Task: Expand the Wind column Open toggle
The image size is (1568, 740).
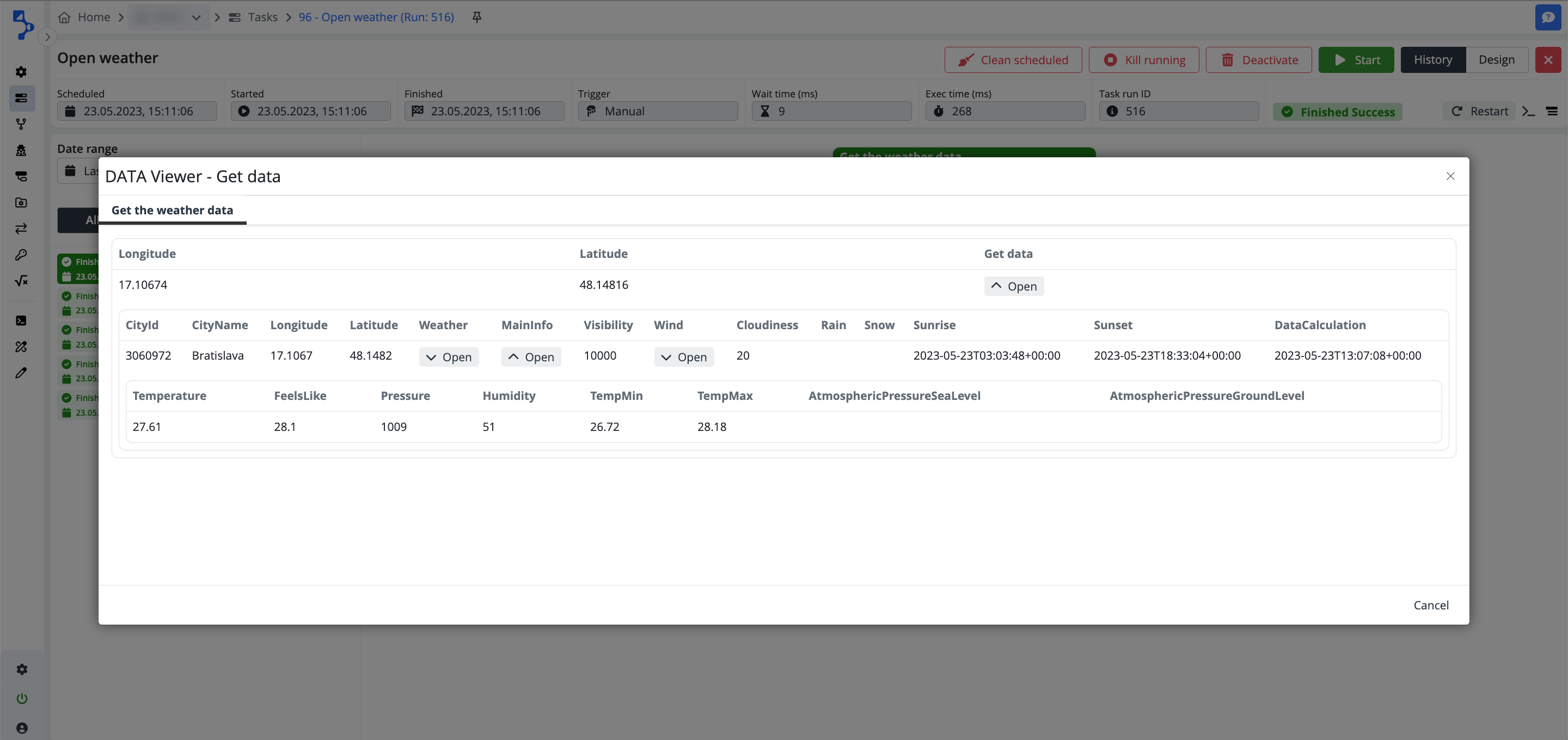Action: (x=684, y=357)
